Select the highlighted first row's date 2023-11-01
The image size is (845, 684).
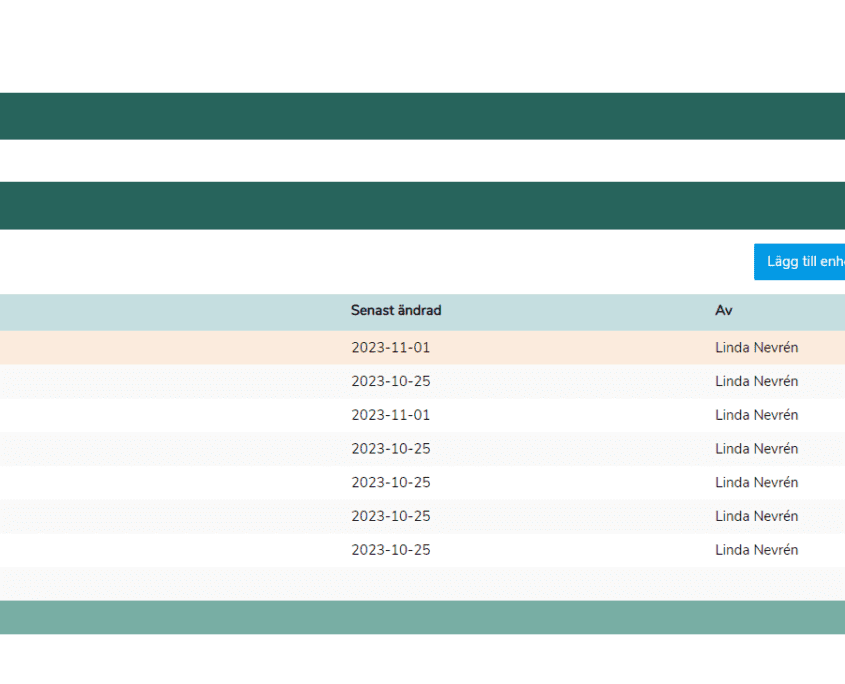[390, 348]
